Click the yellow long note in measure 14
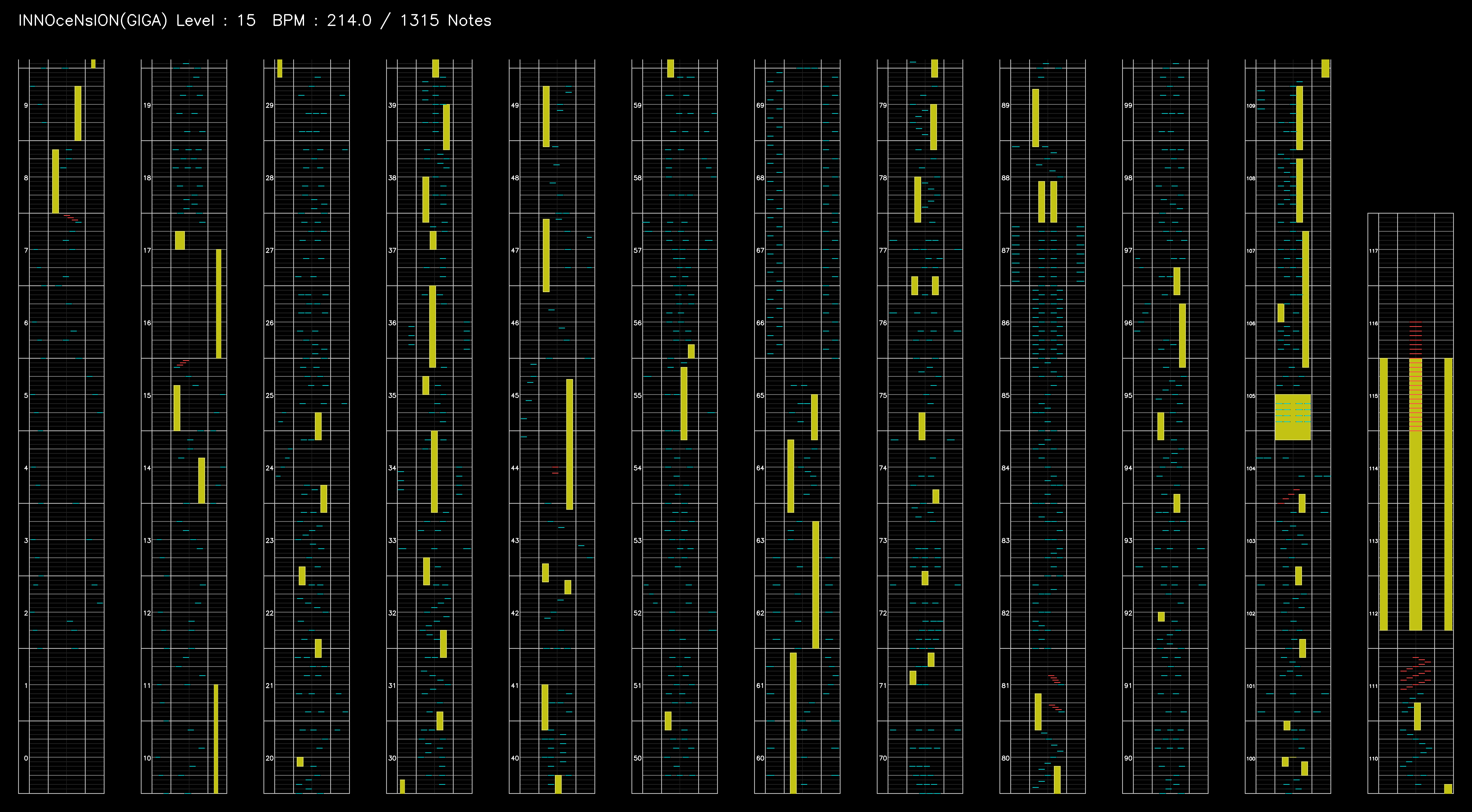 (202, 481)
